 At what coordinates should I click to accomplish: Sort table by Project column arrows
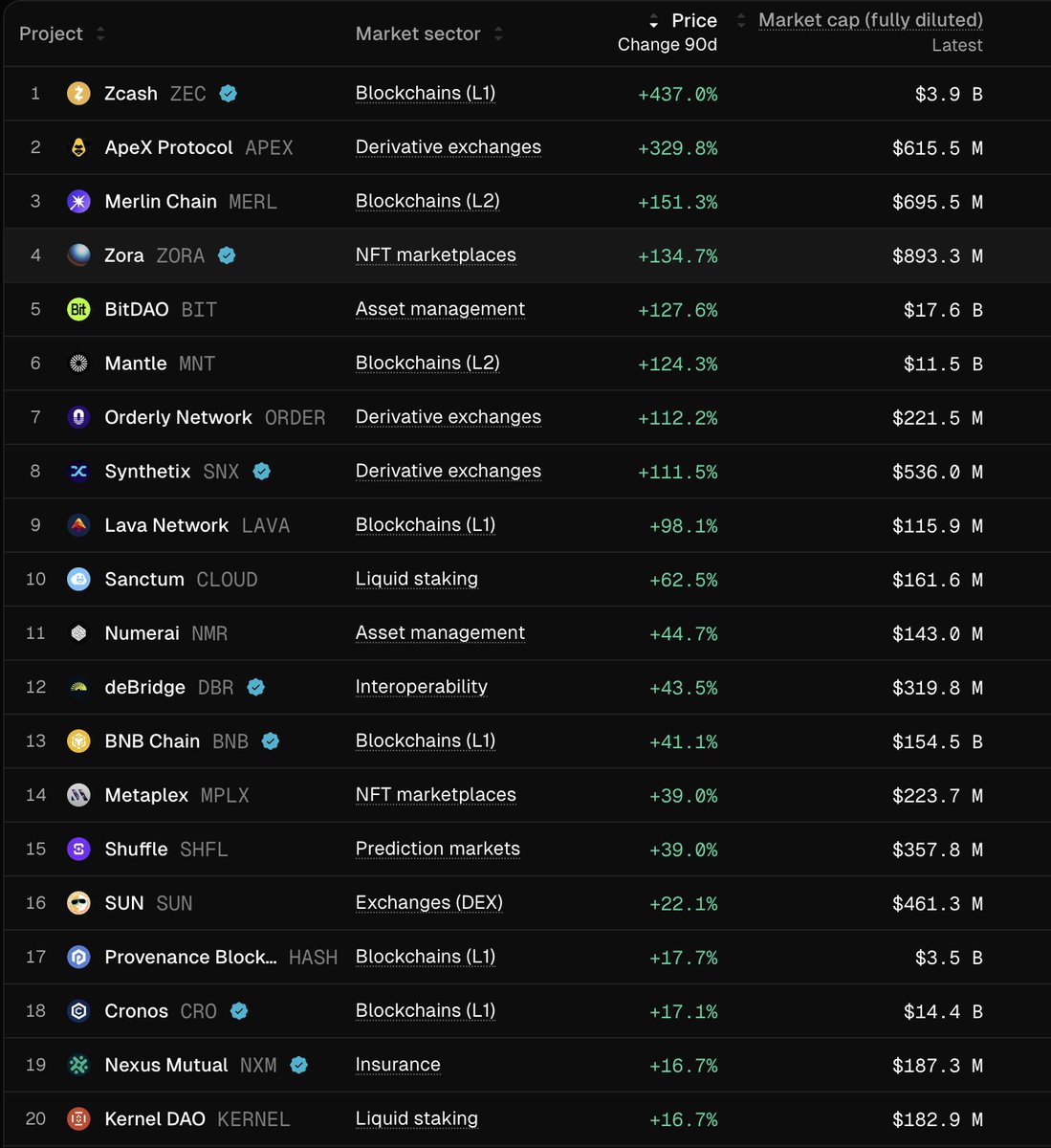(100, 34)
